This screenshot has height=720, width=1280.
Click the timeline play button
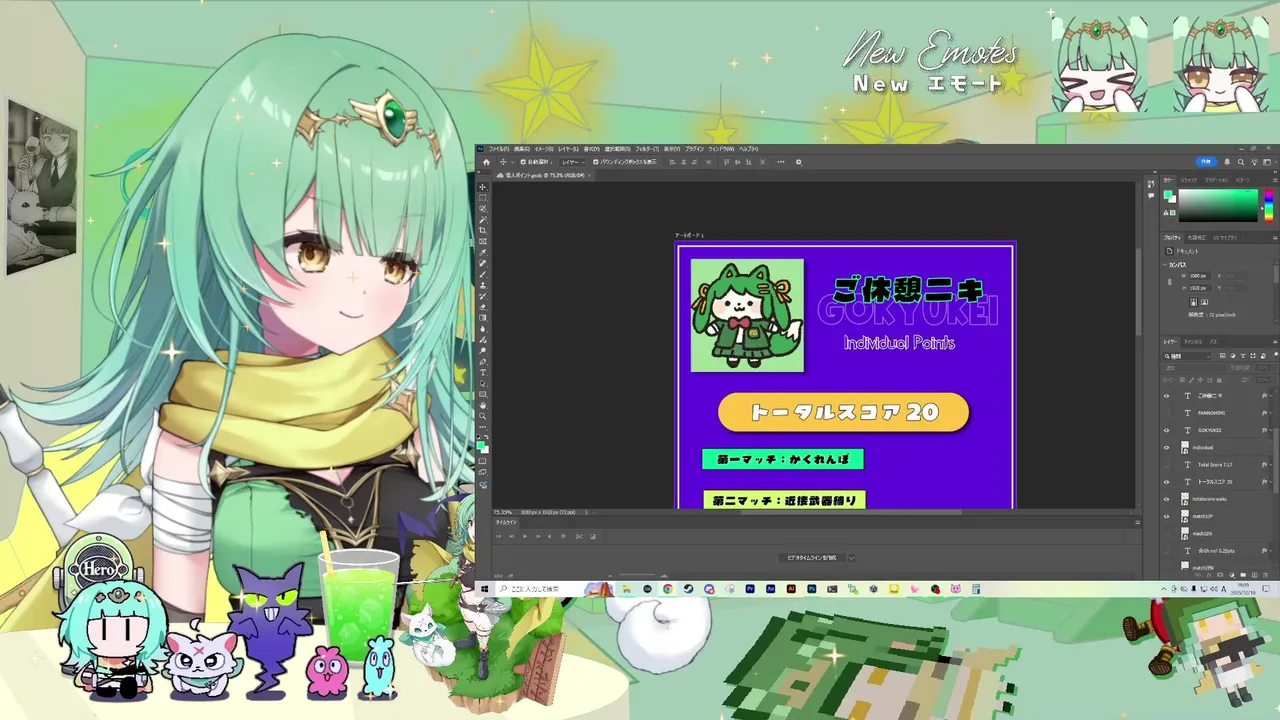click(x=525, y=537)
